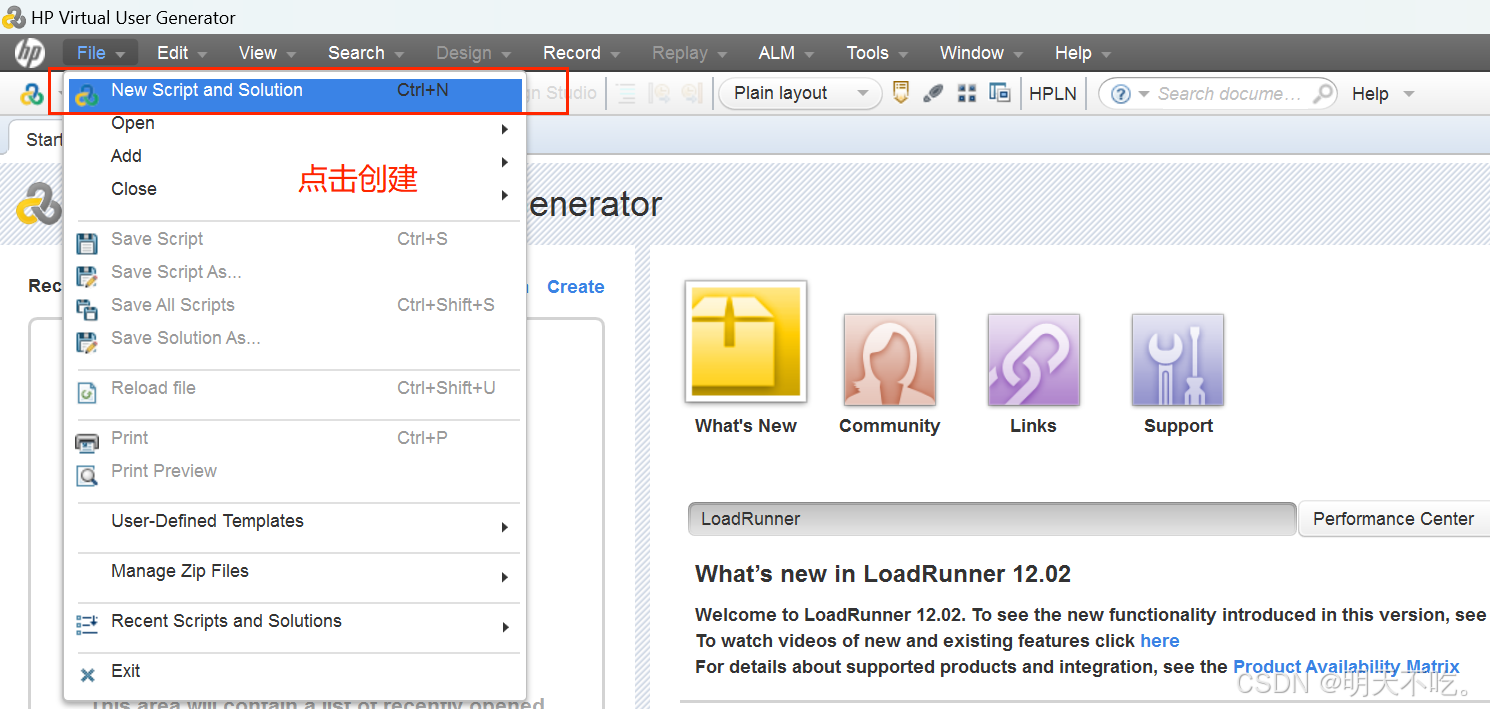The height and width of the screenshot is (709, 1490).
Task: Open the View menu
Action: point(267,53)
